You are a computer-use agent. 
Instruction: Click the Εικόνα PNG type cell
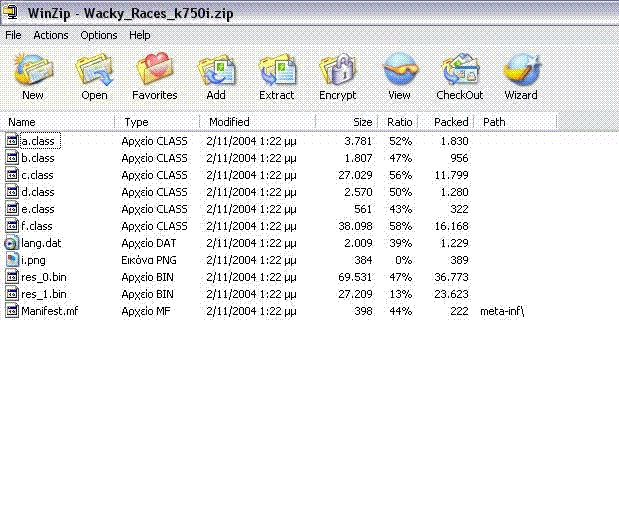point(149,260)
